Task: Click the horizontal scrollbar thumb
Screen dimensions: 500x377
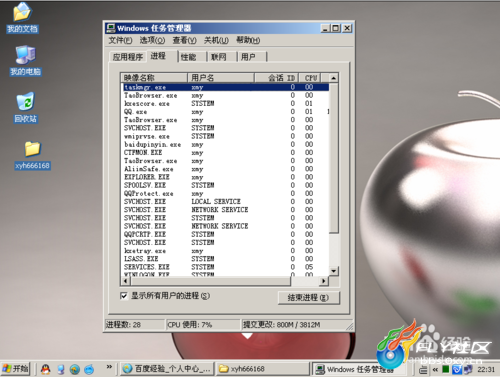Action: coord(211,281)
